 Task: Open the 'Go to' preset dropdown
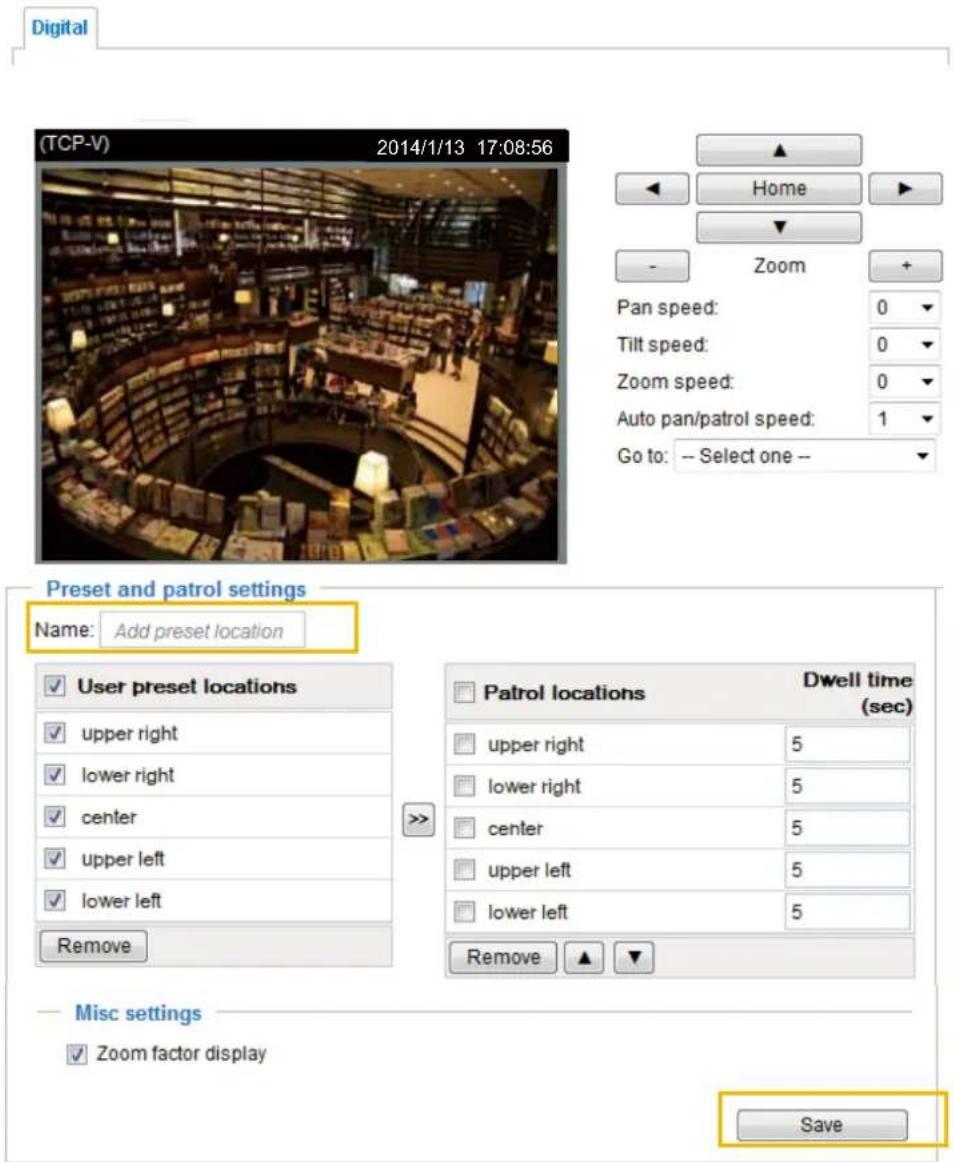pyautogui.click(x=804, y=456)
